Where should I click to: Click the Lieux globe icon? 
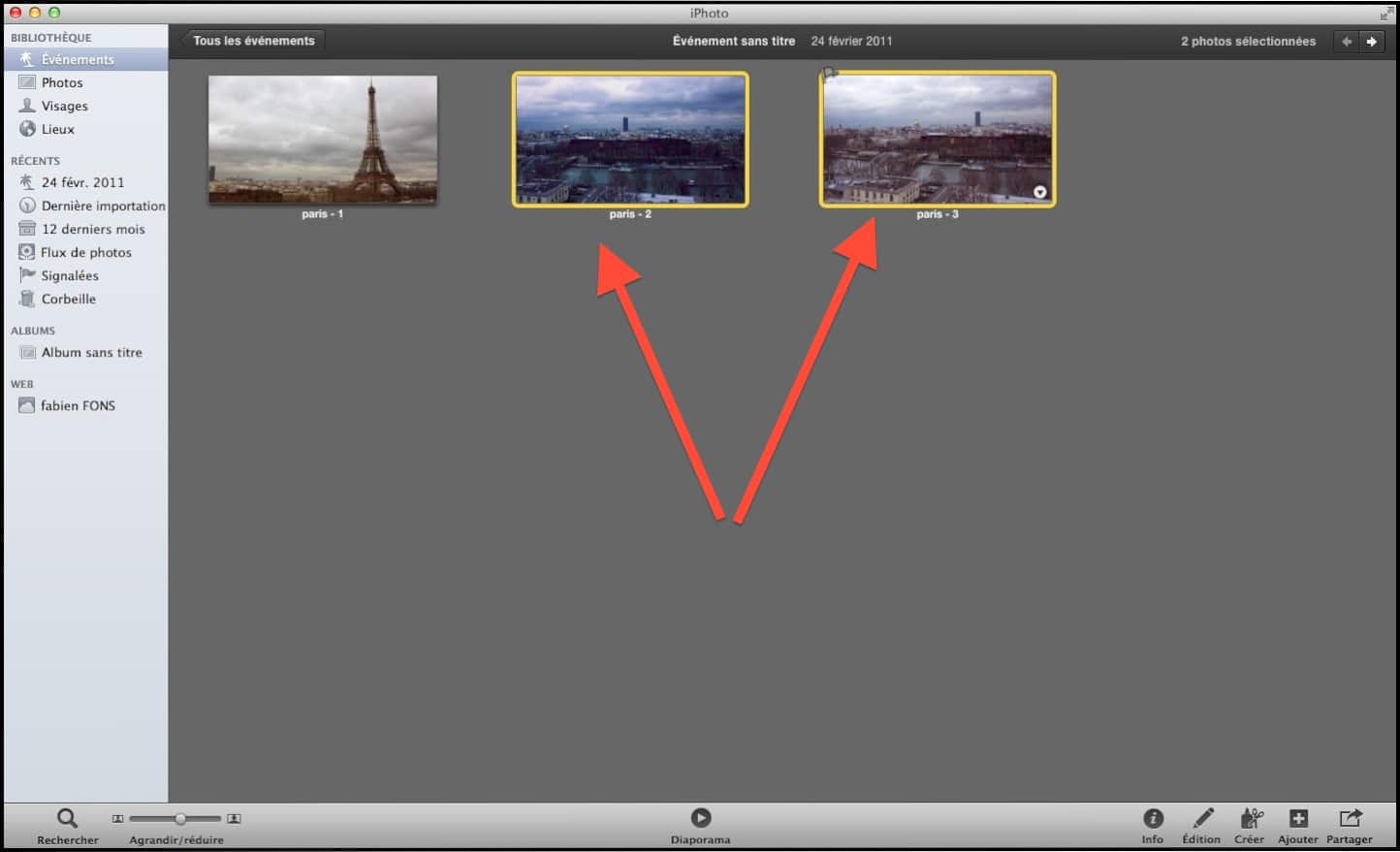(27, 129)
